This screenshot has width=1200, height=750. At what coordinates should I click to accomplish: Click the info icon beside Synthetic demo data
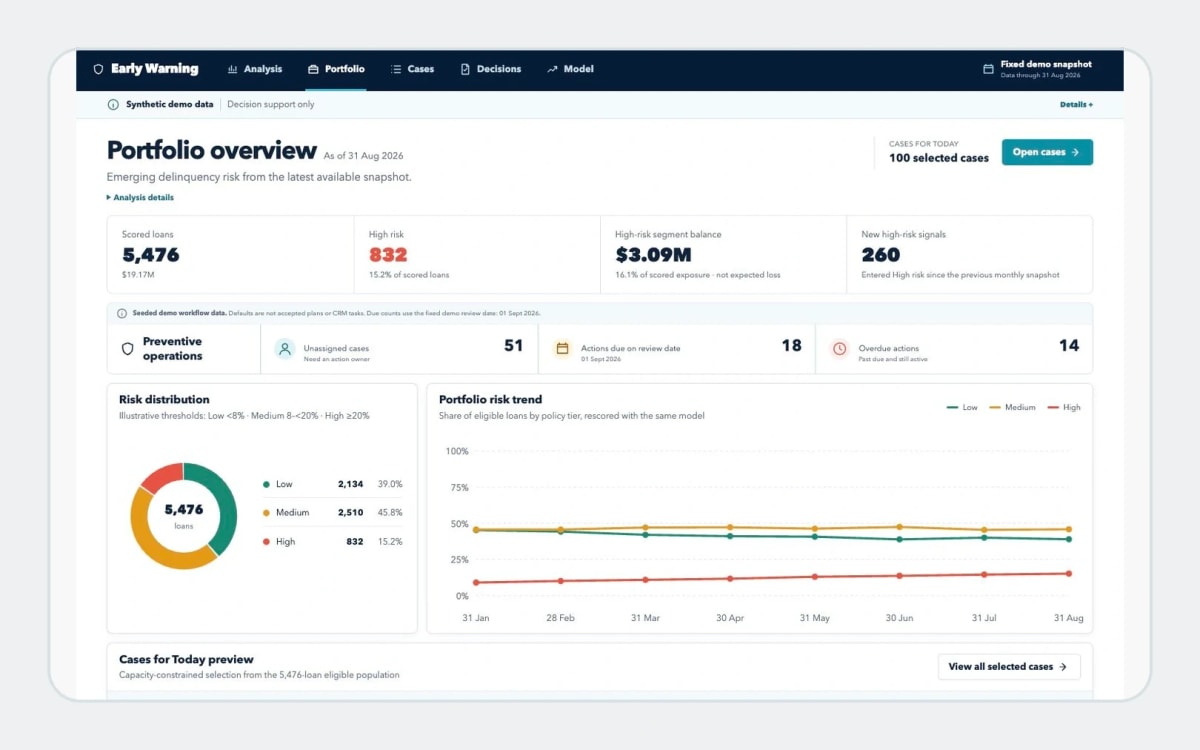[x=113, y=104]
